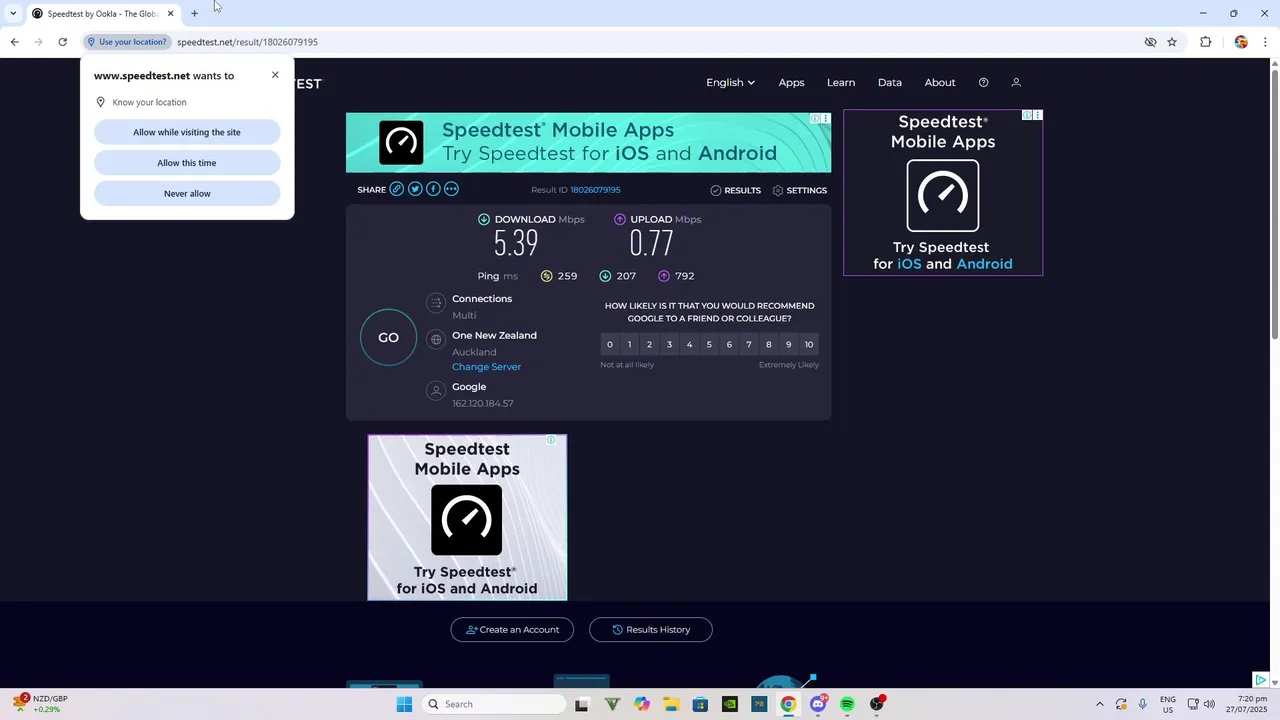This screenshot has width=1280, height=720.
Task: Start a new test with GO
Action: 388,338
